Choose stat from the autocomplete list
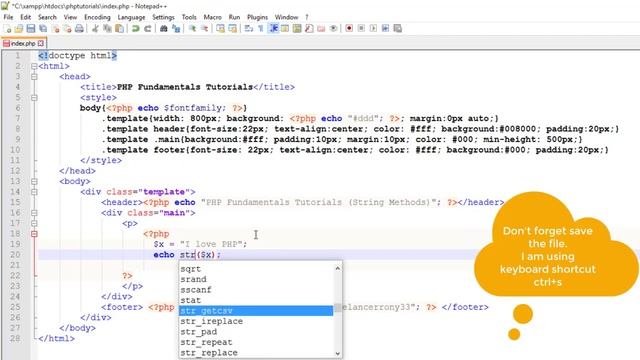640x360 pixels. click(x=256, y=300)
